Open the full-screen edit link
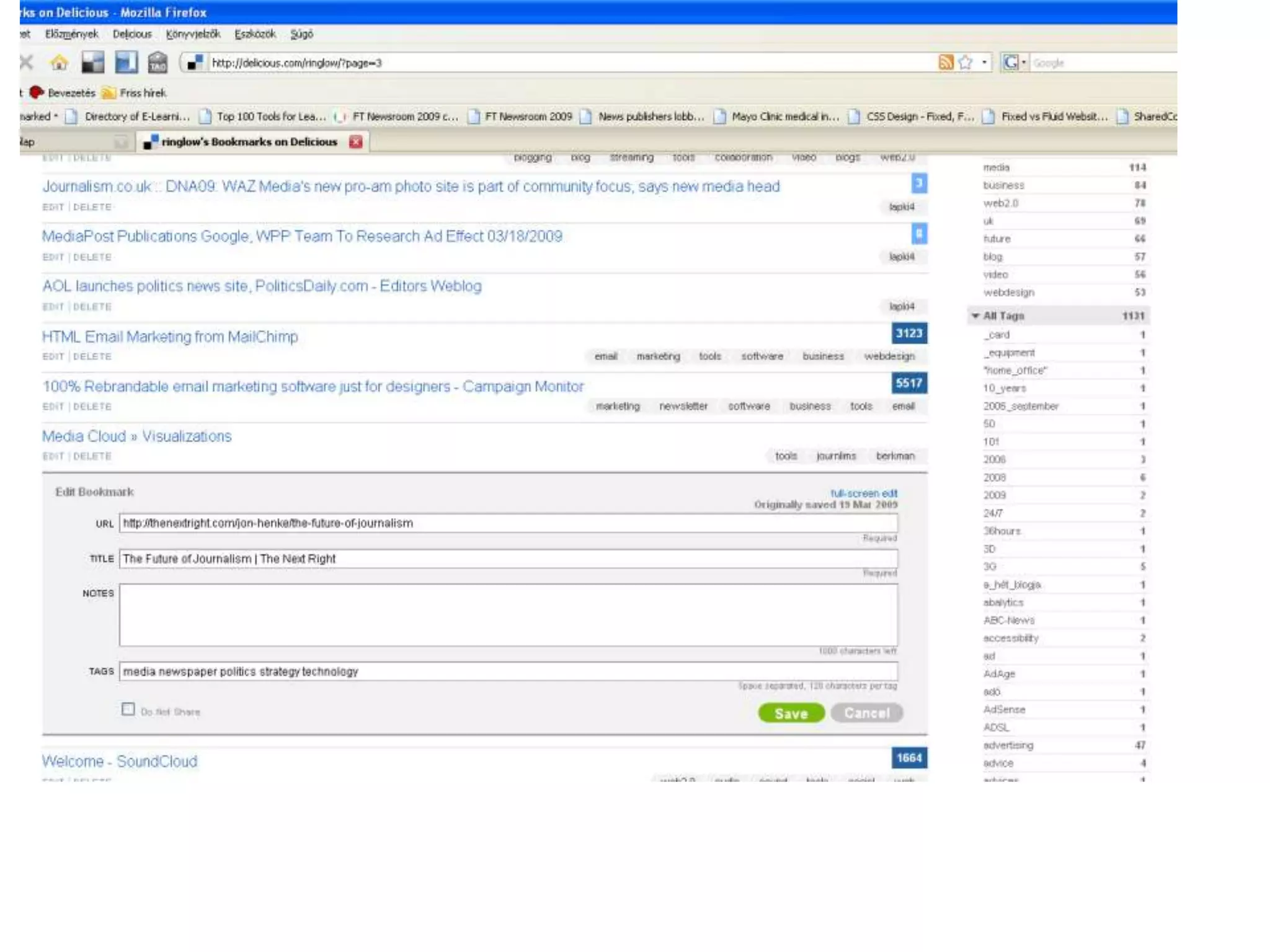Viewport: 1270px width, 952px height. (x=863, y=493)
